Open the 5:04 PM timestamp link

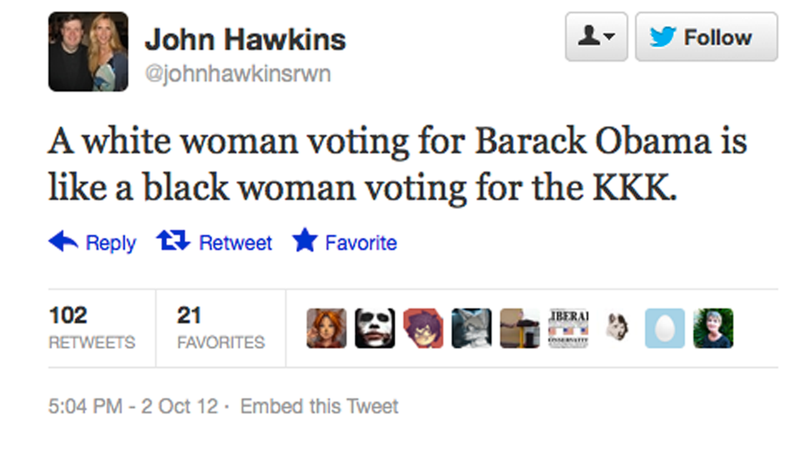pyautogui.click(x=133, y=407)
